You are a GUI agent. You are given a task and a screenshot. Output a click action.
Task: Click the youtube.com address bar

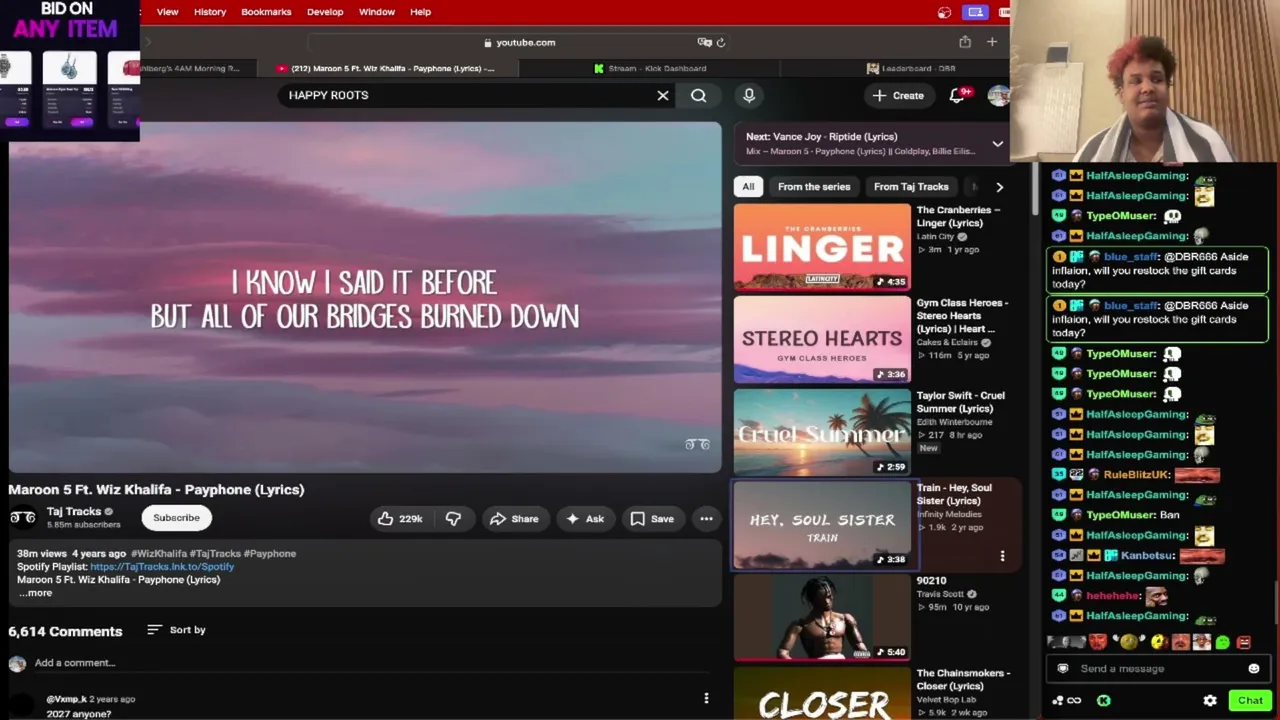[x=519, y=42]
